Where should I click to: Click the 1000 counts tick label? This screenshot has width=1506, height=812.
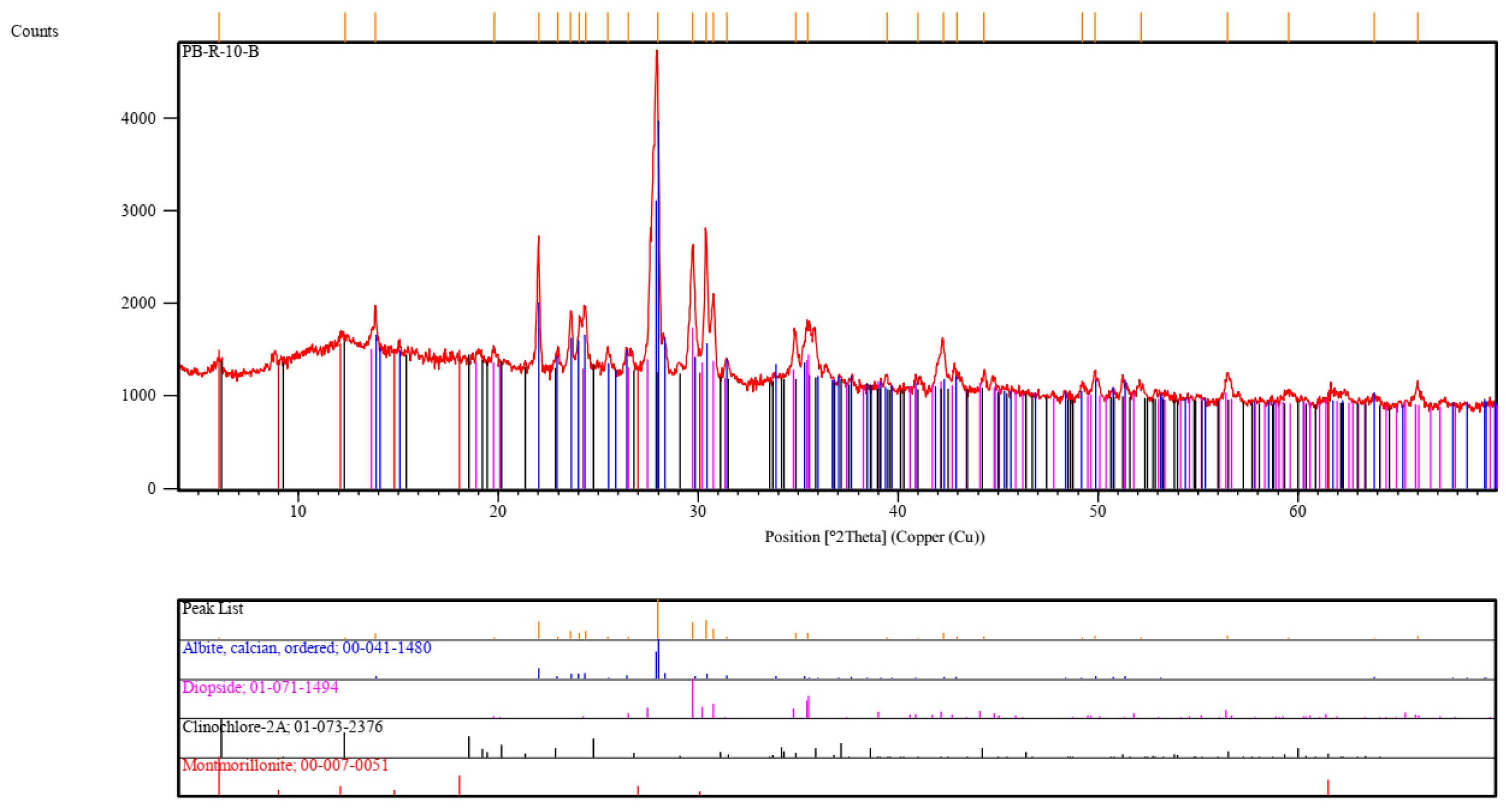click(138, 396)
